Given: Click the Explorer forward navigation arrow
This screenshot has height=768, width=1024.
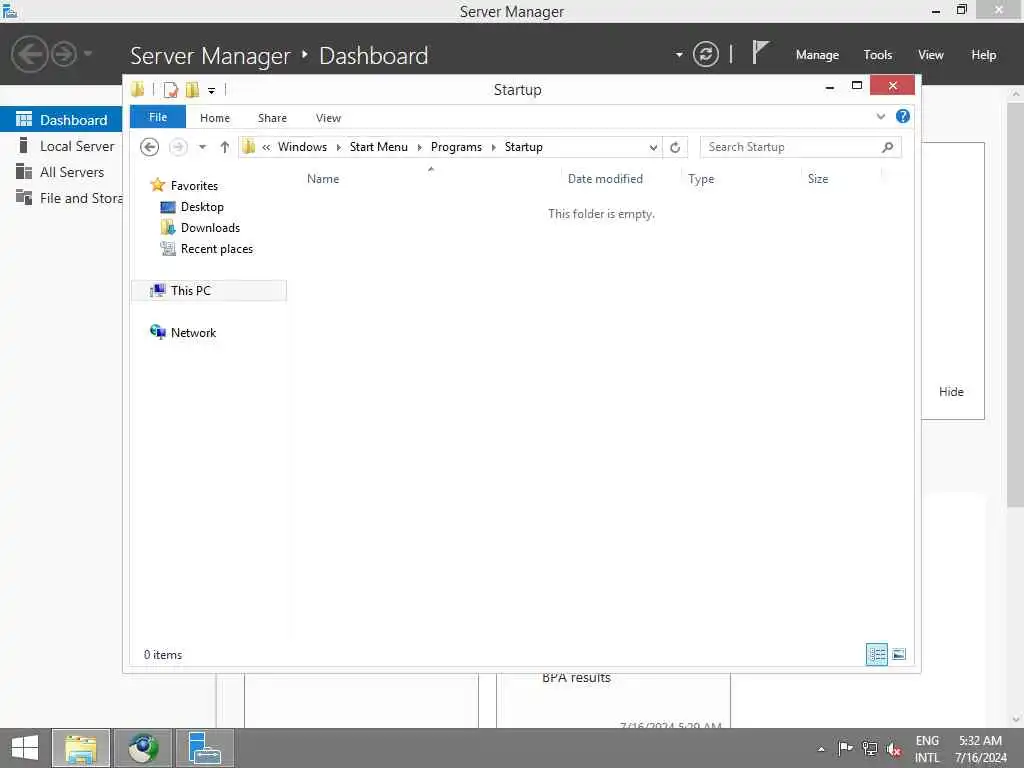Looking at the screenshot, I should coord(178,147).
